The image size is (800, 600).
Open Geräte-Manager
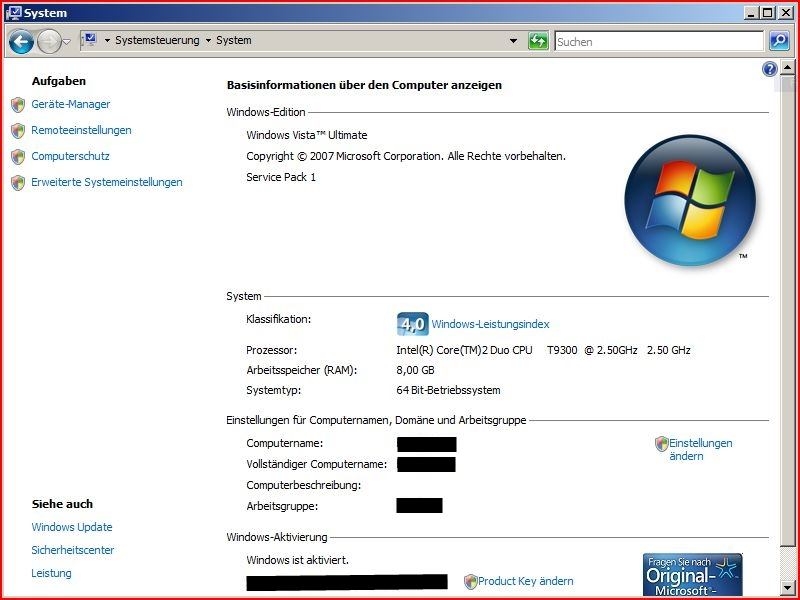point(70,104)
